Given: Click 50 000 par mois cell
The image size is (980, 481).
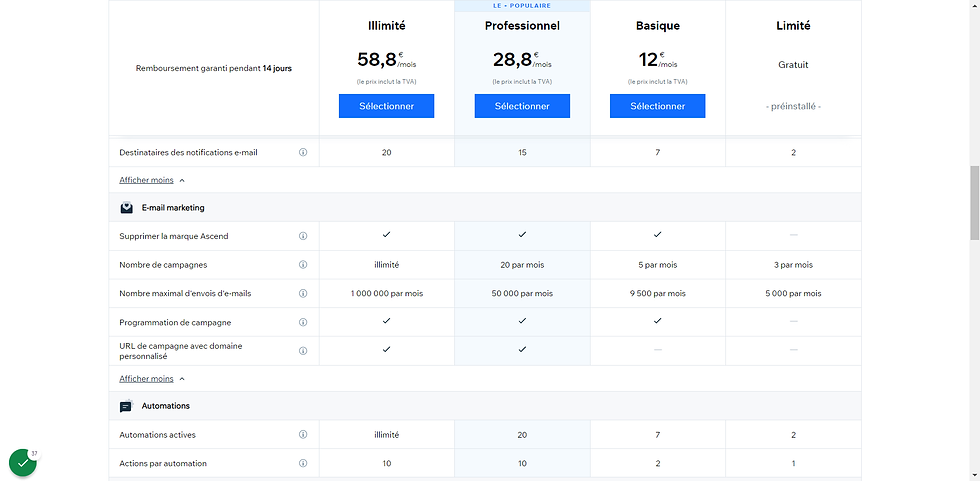Looking at the screenshot, I should pos(522,294).
